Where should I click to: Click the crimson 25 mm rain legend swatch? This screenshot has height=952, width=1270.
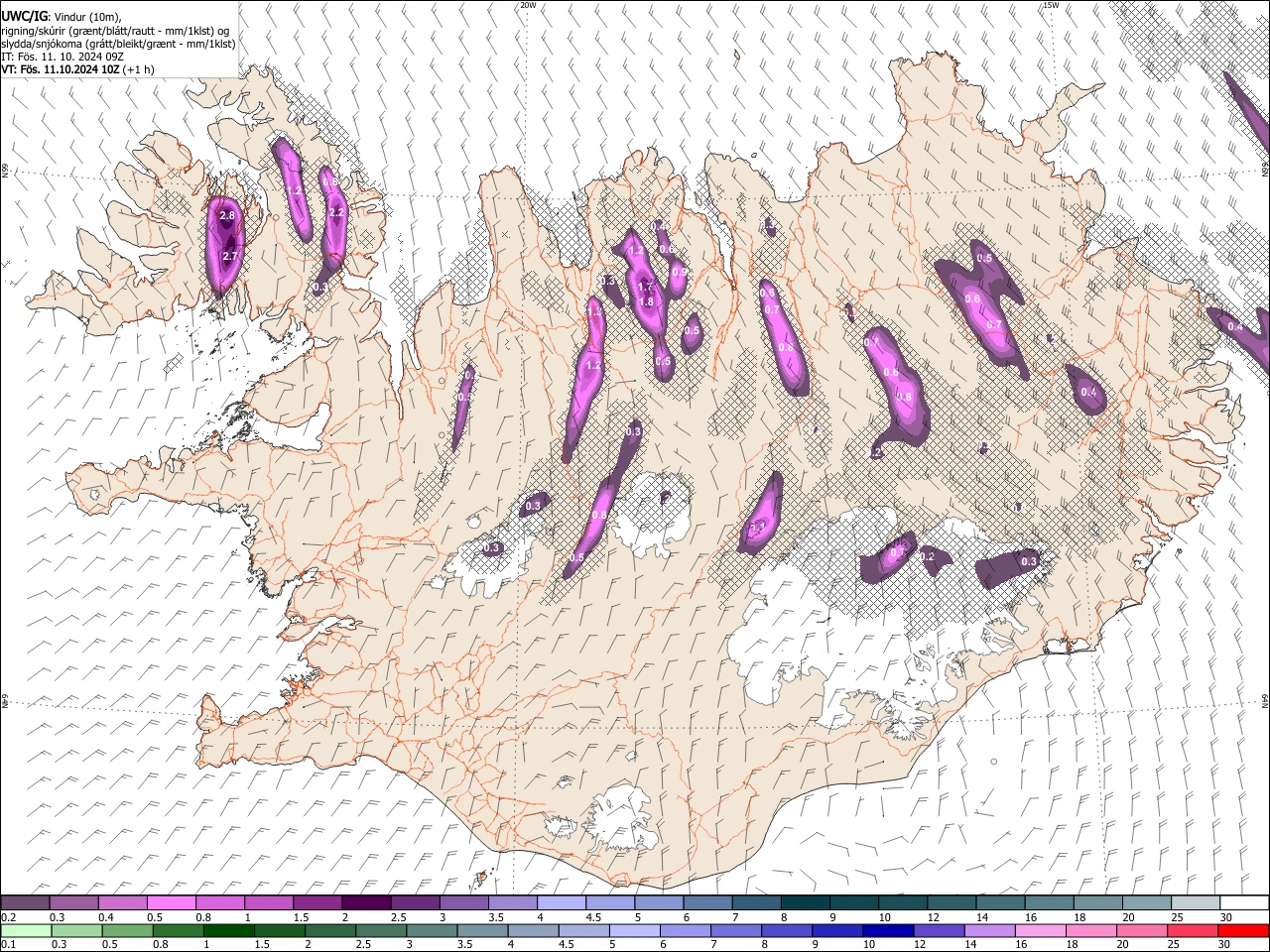pos(1193,930)
